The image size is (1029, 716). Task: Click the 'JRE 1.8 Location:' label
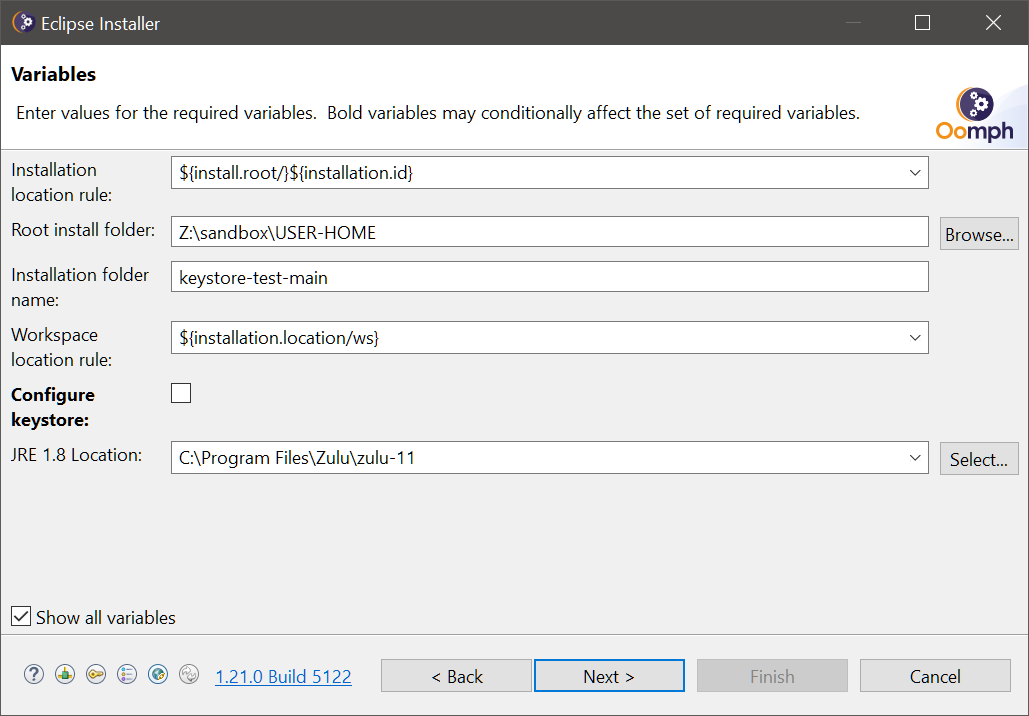tap(77, 455)
